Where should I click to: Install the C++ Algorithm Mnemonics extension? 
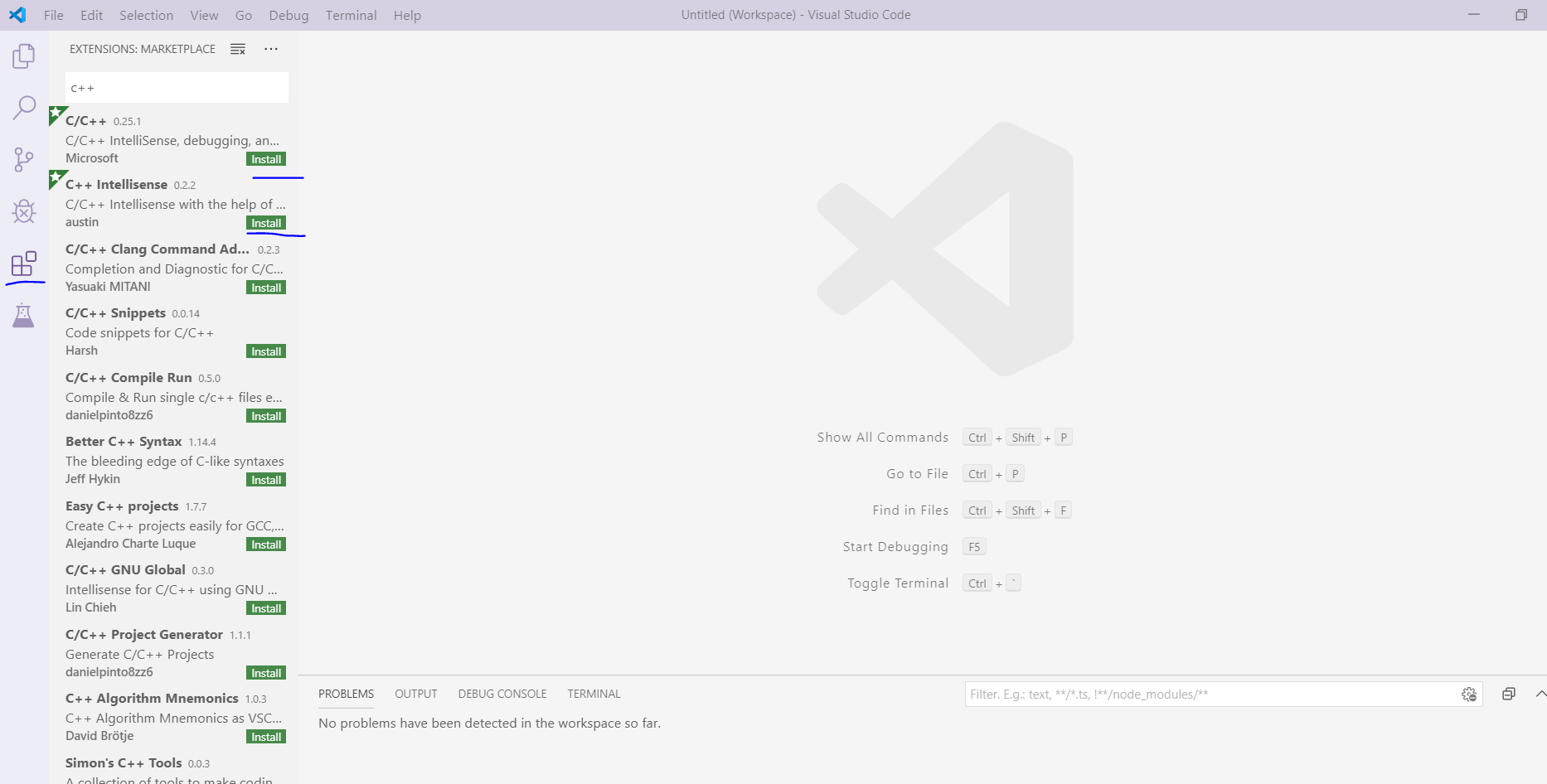(x=266, y=737)
